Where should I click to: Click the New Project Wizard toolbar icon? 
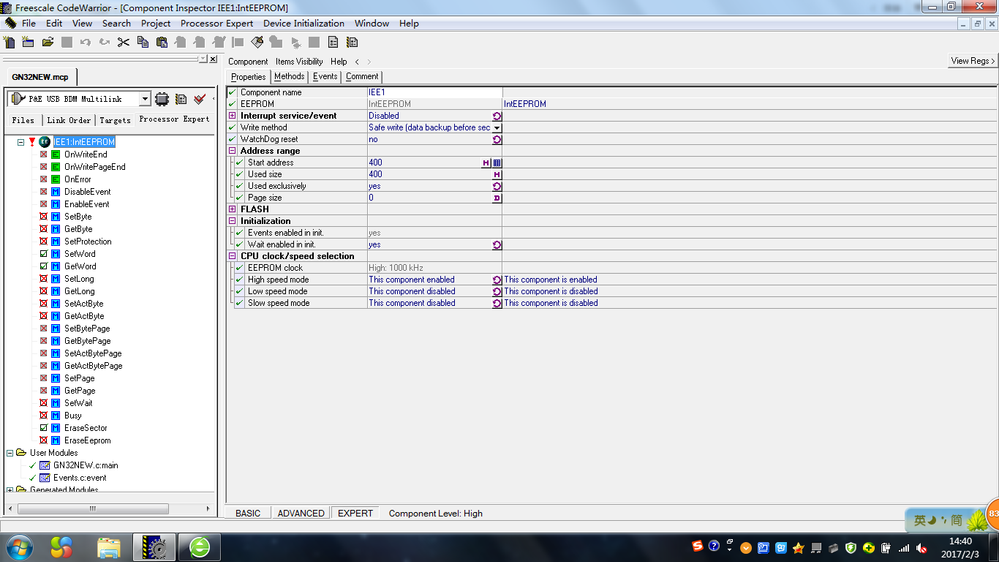click(28, 43)
